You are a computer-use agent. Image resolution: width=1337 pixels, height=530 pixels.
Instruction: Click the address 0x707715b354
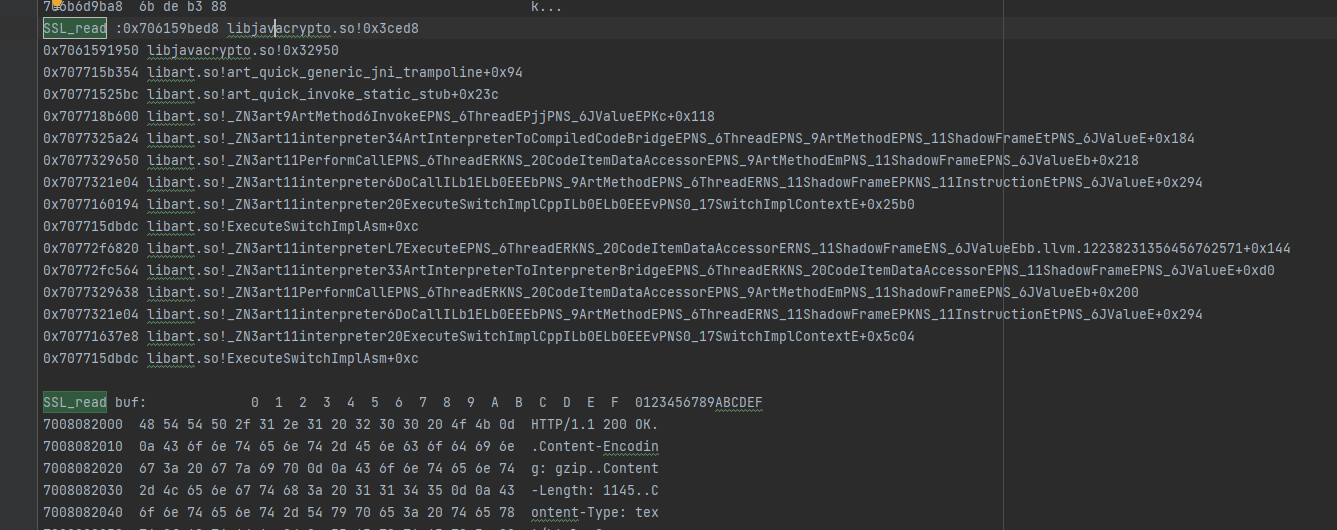pyautogui.click(x=91, y=72)
